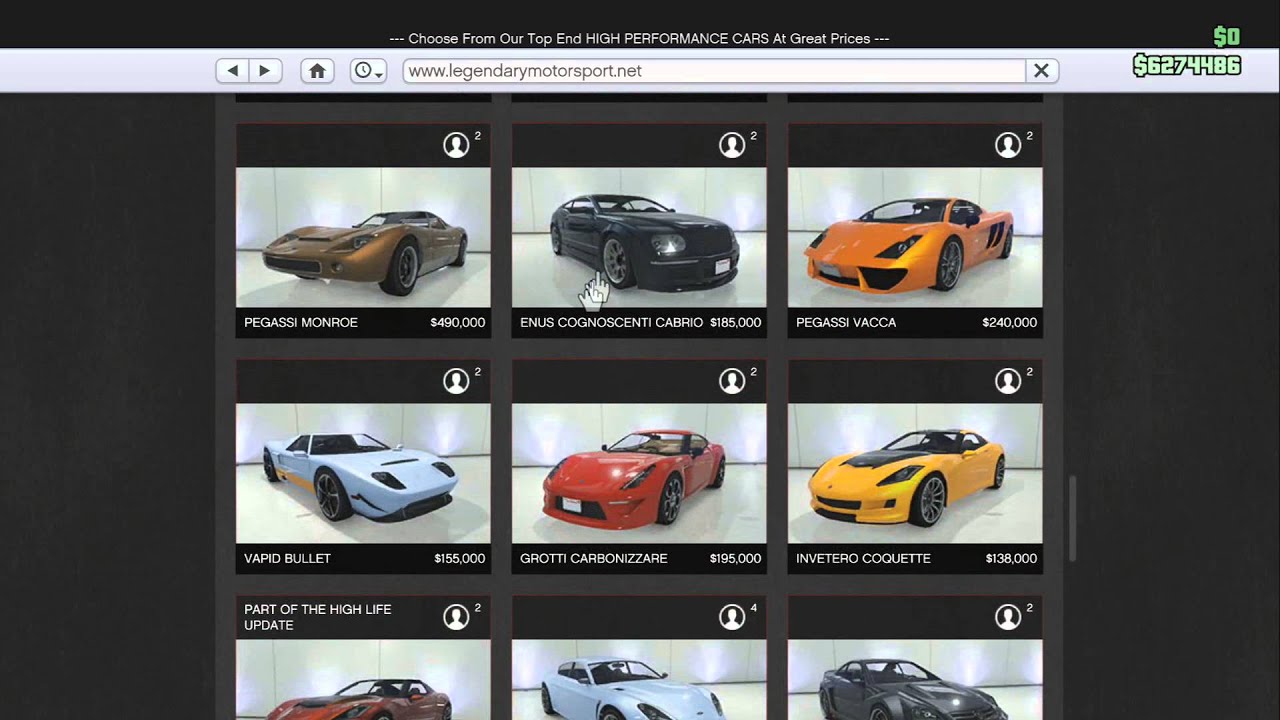Go back with the browser back arrow
Image resolution: width=1280 pixels, height=720 pixels.
[x=233, y=71]
